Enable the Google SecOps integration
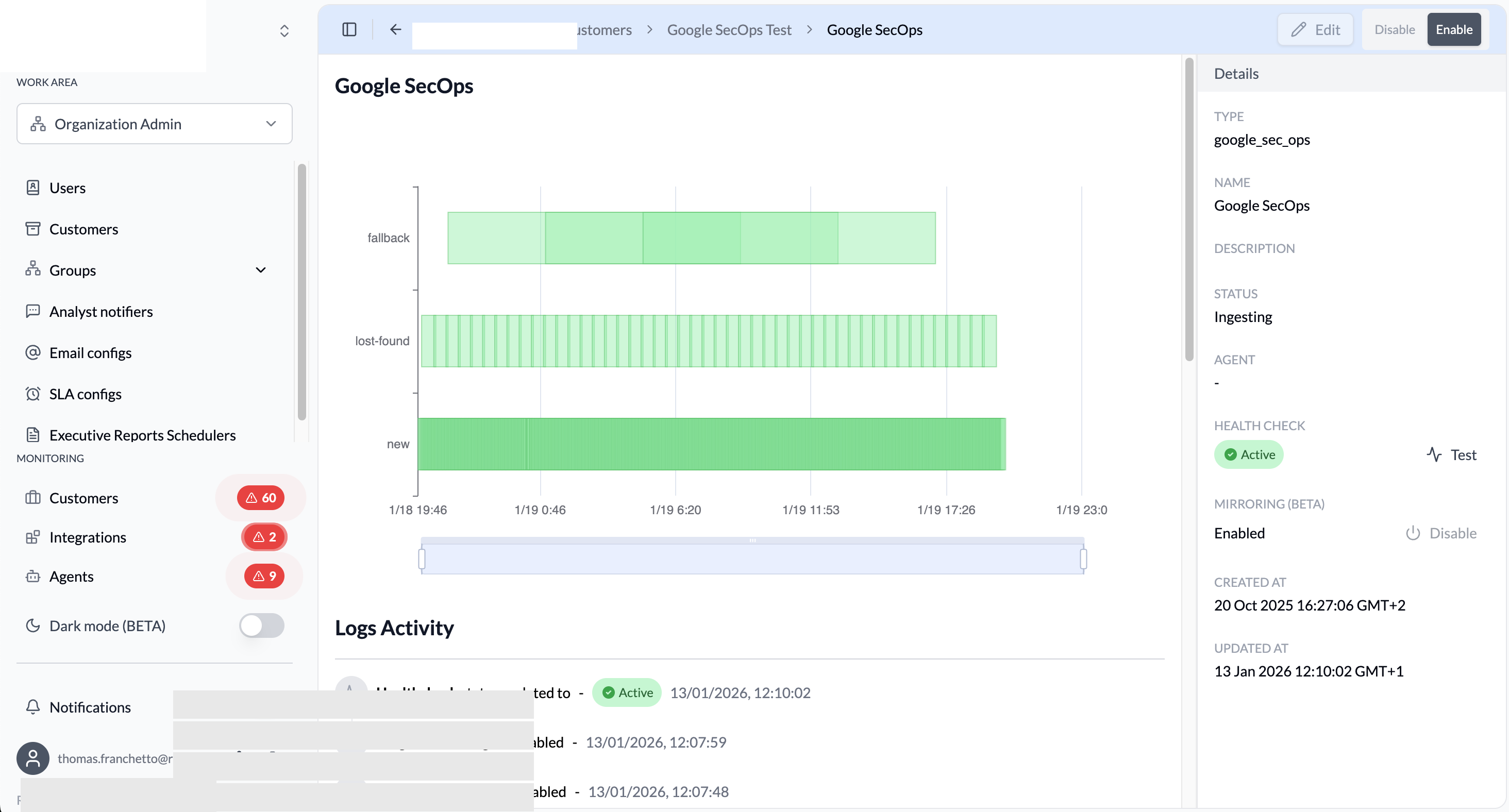The image size is (1509, 812). pos(1455,29)
